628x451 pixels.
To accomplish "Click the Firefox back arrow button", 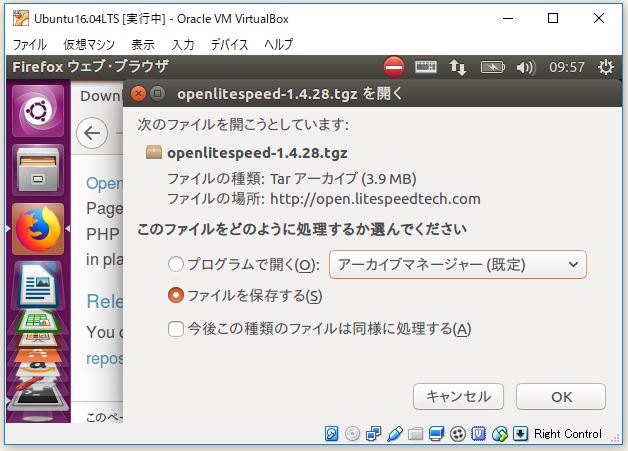I will (x=92, y=133).
